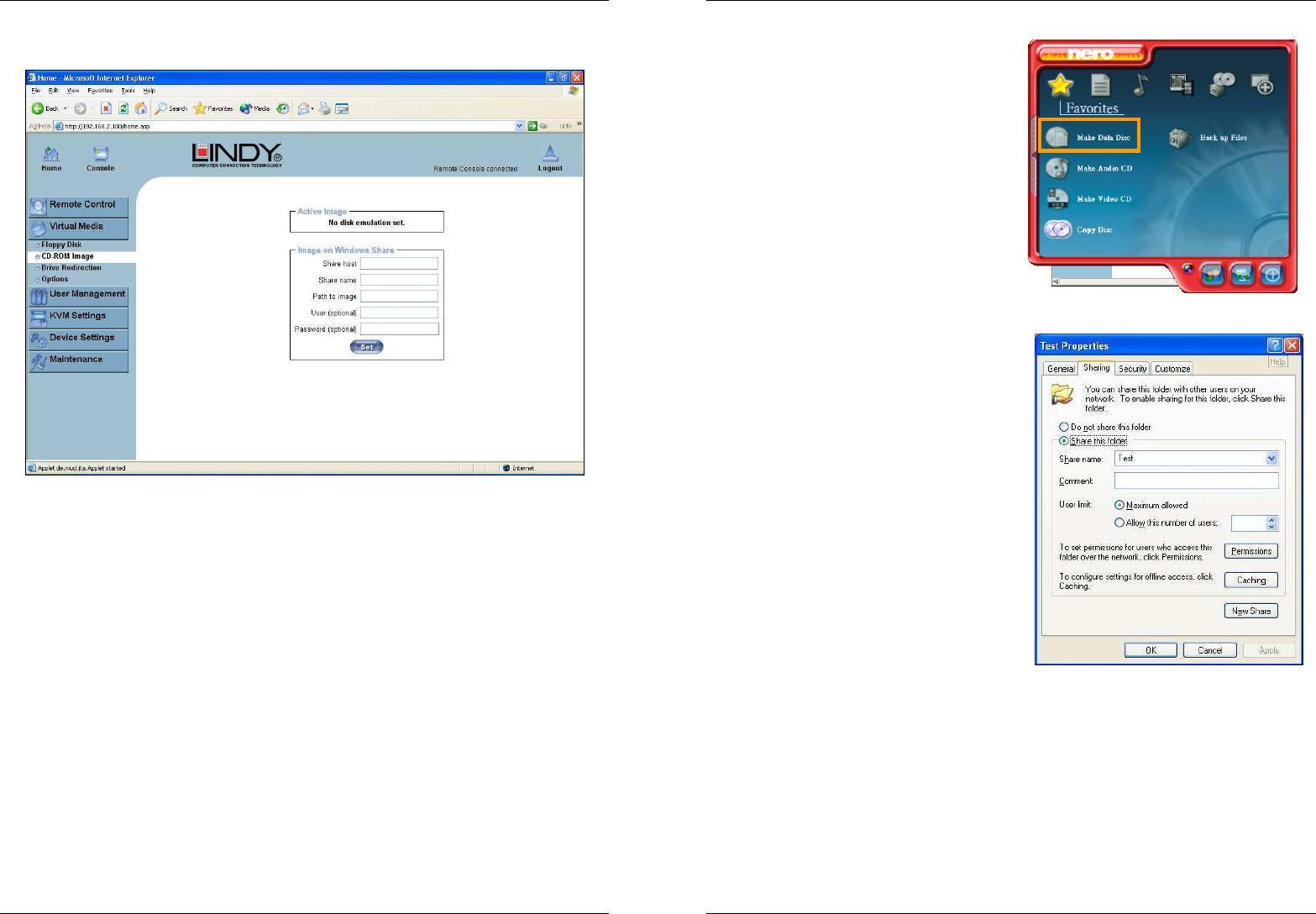The height and width of the screenshot is (914, 1316).
Task: Open the Internet Explorer address bar dropdown
Action: 520,126
